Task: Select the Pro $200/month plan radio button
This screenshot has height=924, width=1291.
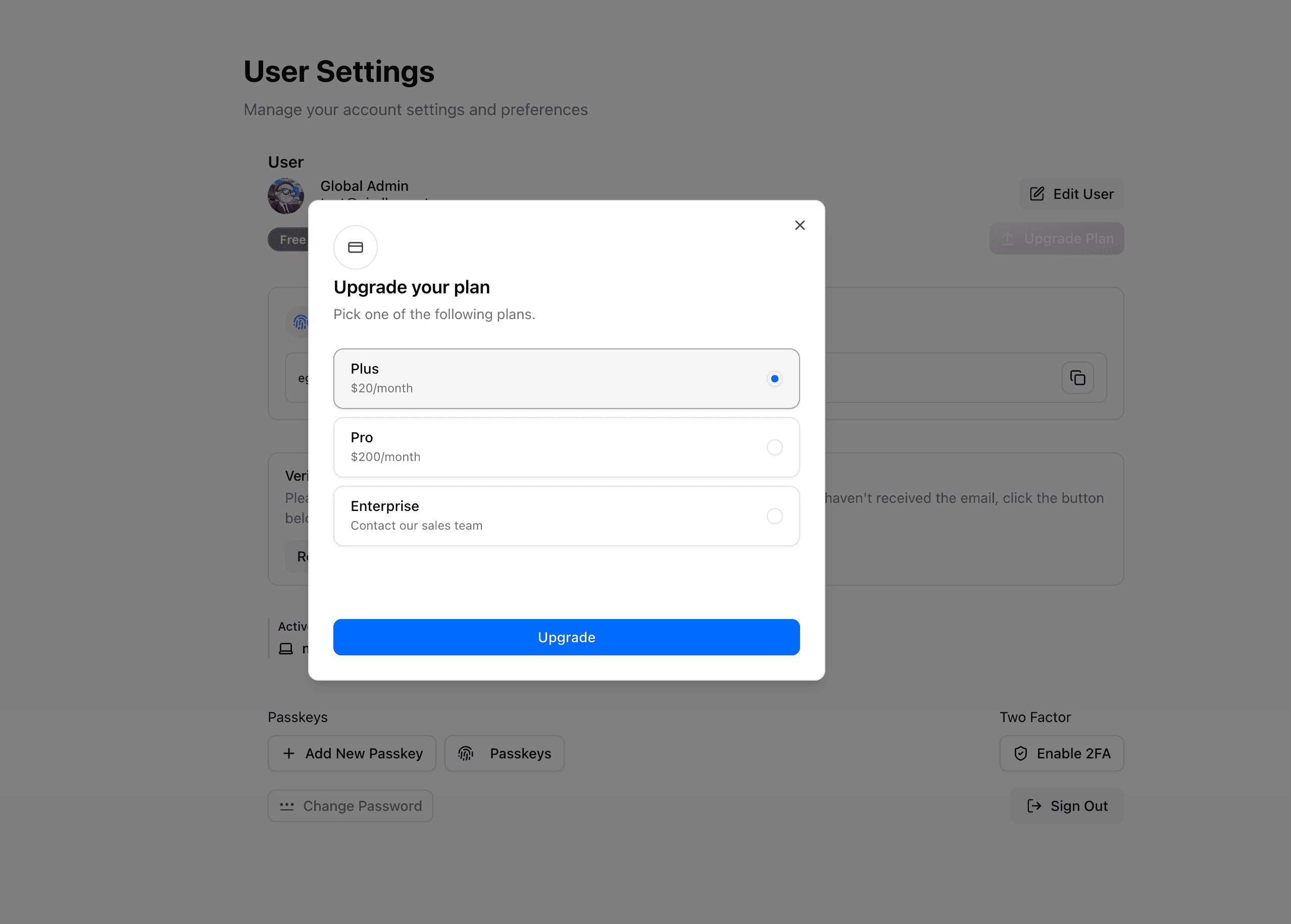Action: [774, 447]
